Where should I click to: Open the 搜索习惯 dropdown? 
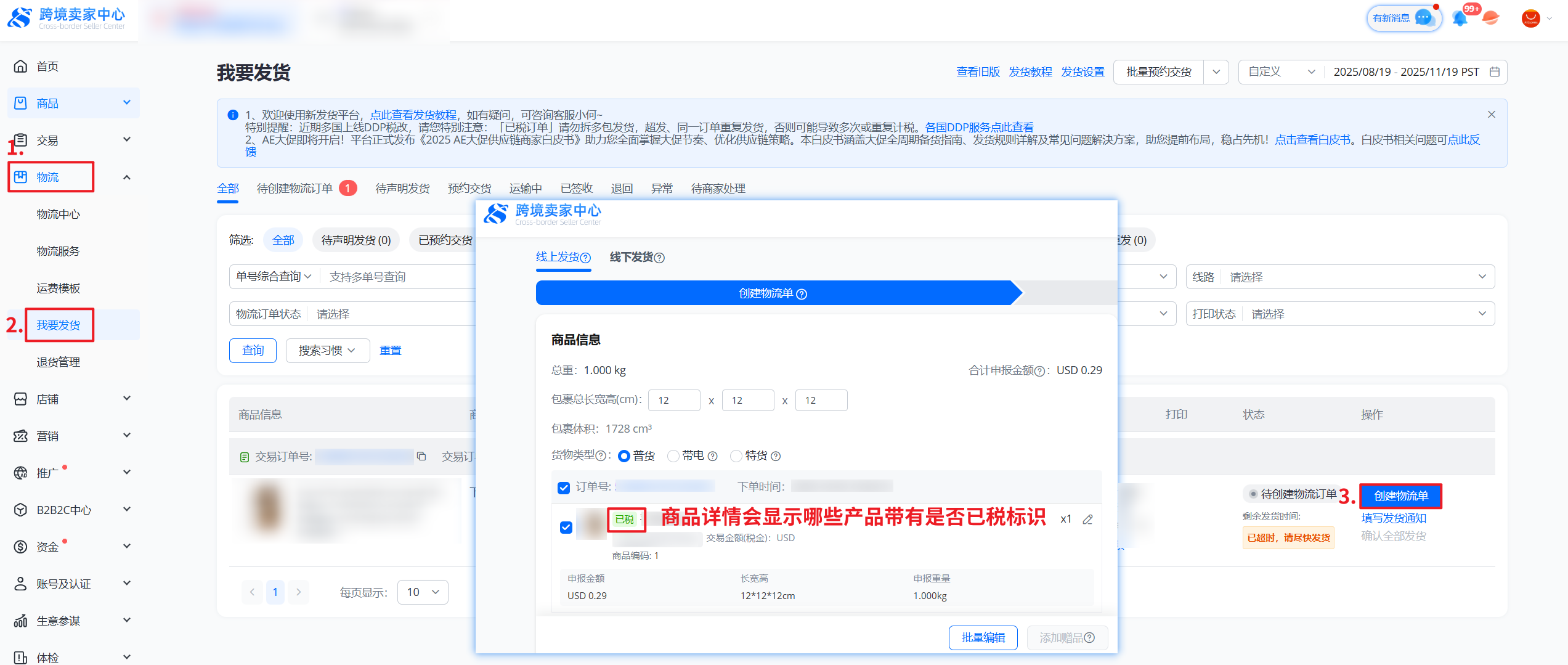(327, 351)
